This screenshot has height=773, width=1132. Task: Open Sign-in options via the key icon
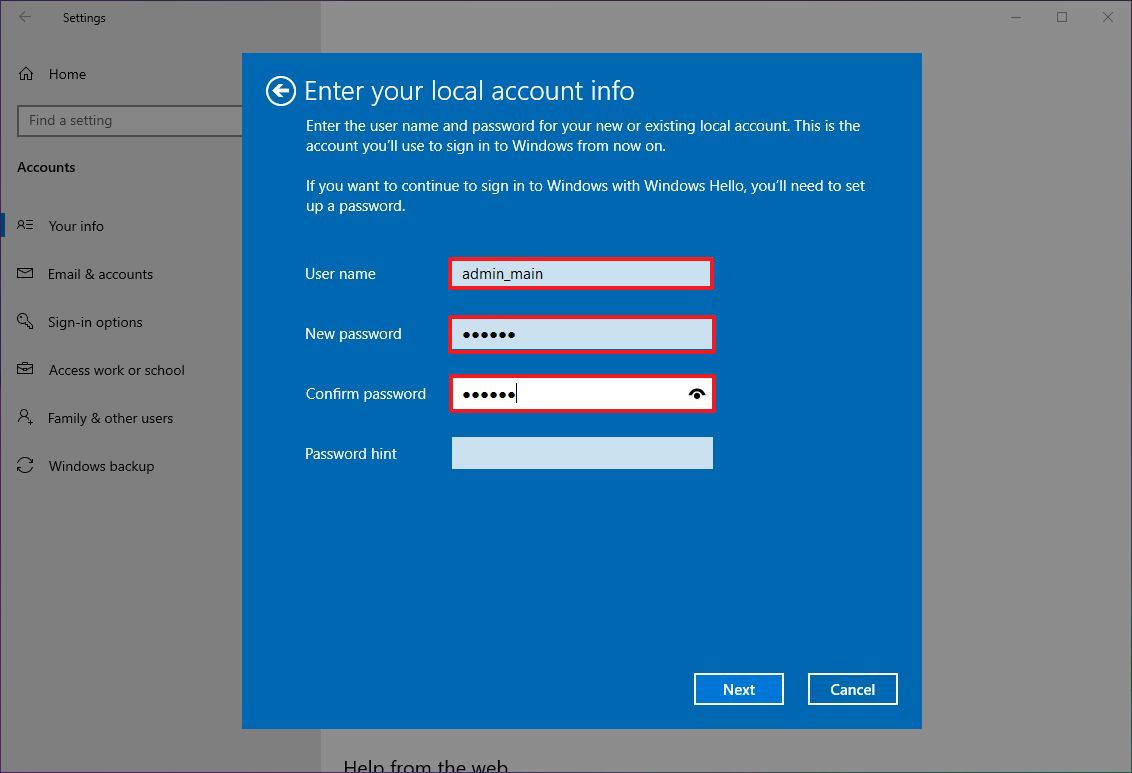pyautogui.click(x=25, y=322)
